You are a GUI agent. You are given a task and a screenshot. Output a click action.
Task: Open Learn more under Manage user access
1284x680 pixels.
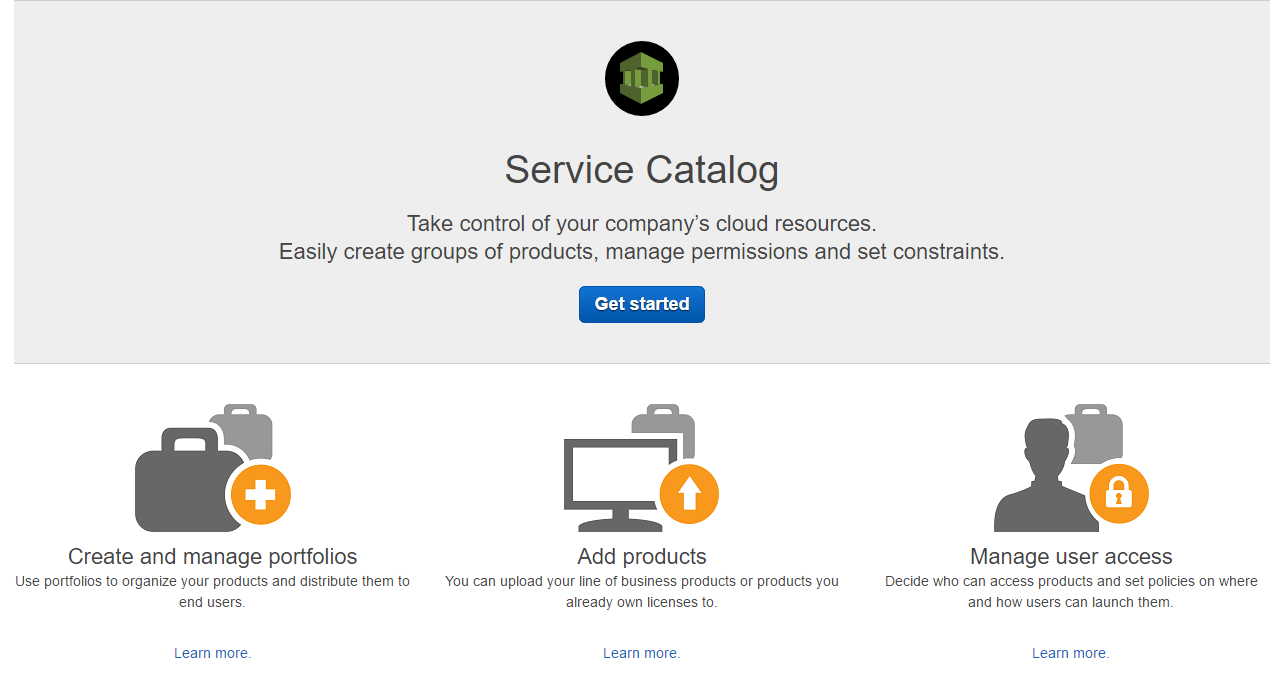pyautogui.click(x=1070, y=653)
